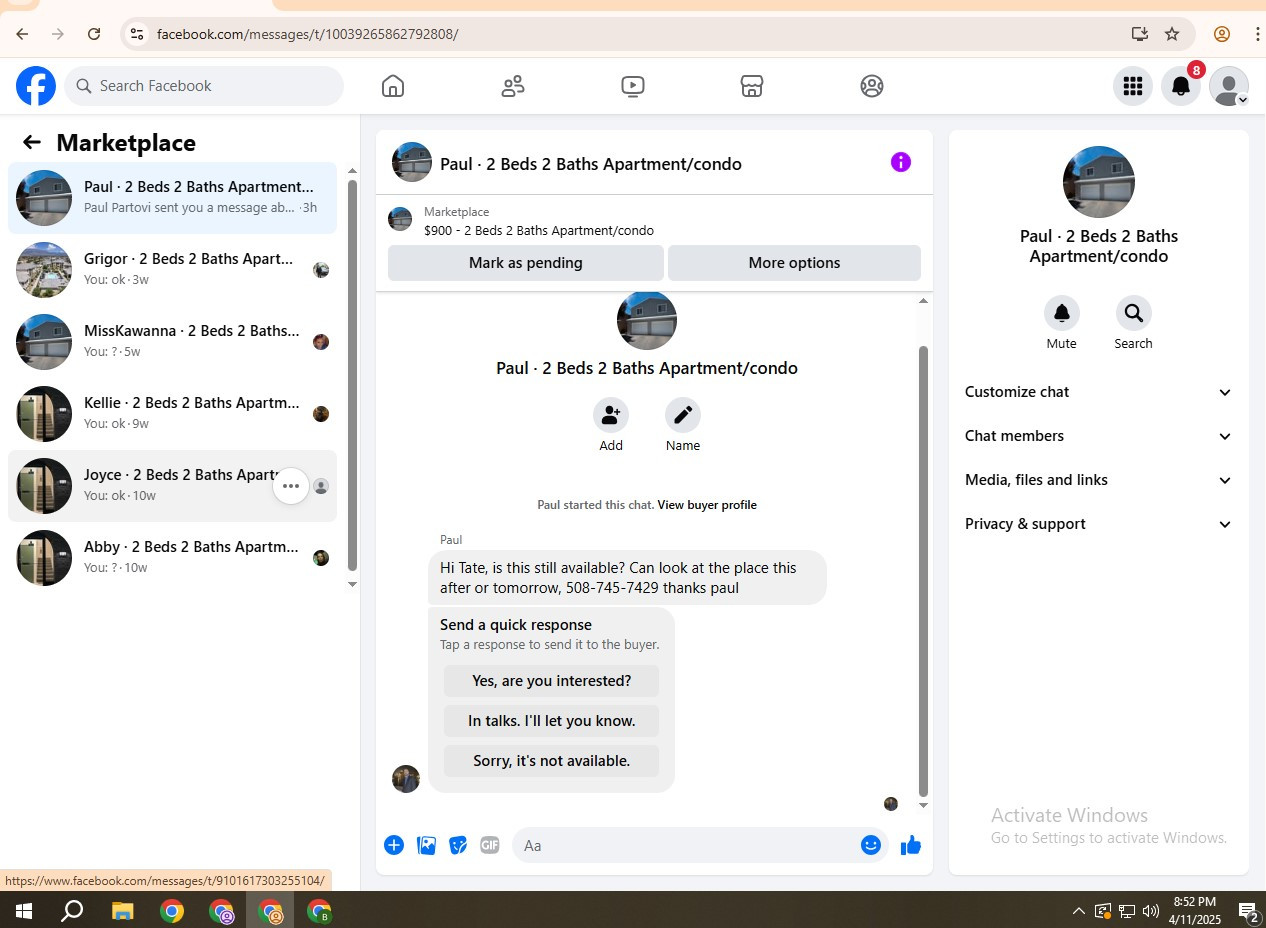Viewport: 1266px width, 928px height.
Task: Edit chat name with pencil icon
Action: click(x=683, y=415)
